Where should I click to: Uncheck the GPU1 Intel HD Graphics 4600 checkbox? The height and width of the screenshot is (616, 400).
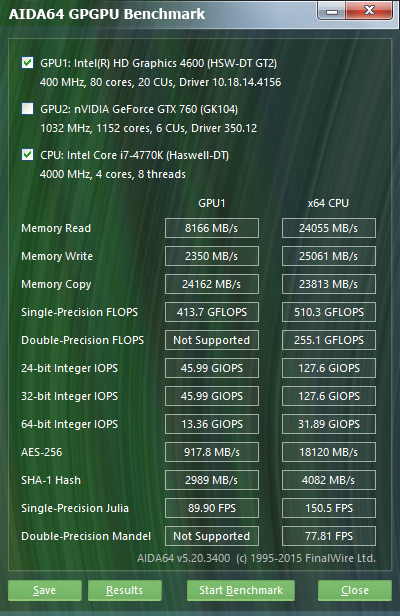tap(28, 63)
